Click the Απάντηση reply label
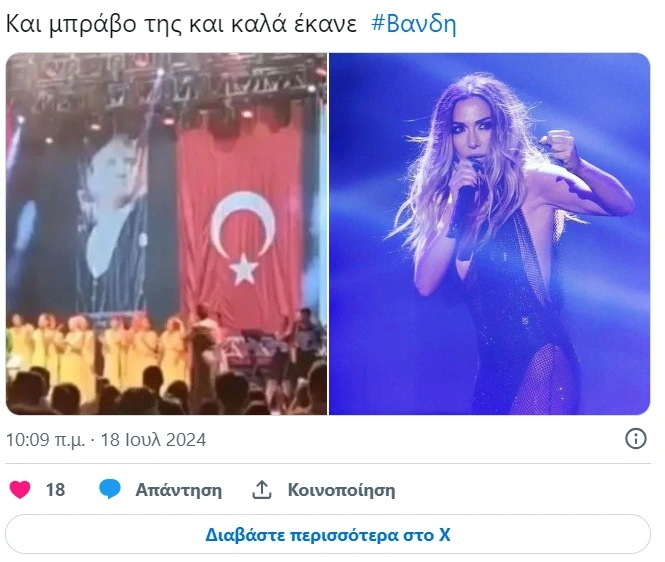The image size is (665, 562). click(x=179, y=490)
